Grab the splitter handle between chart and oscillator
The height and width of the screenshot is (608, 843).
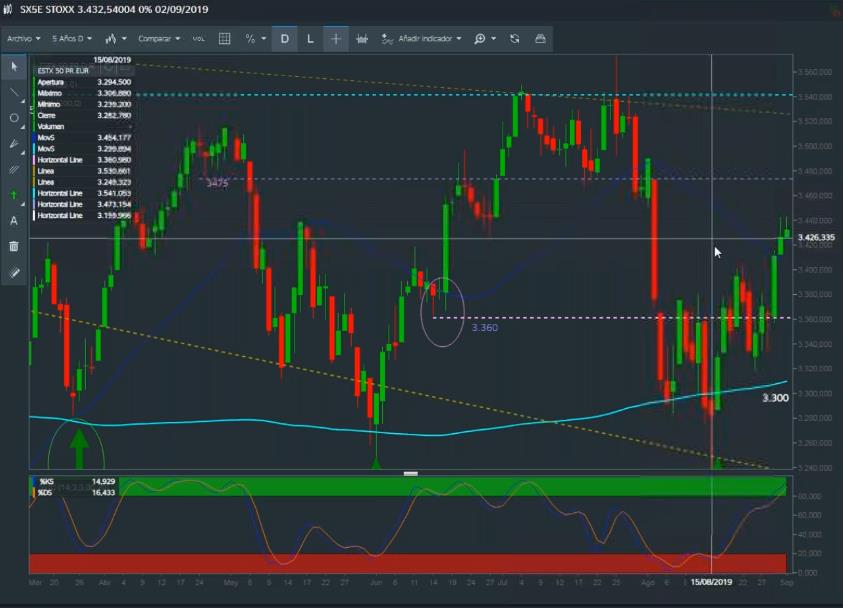click(411, 474)
